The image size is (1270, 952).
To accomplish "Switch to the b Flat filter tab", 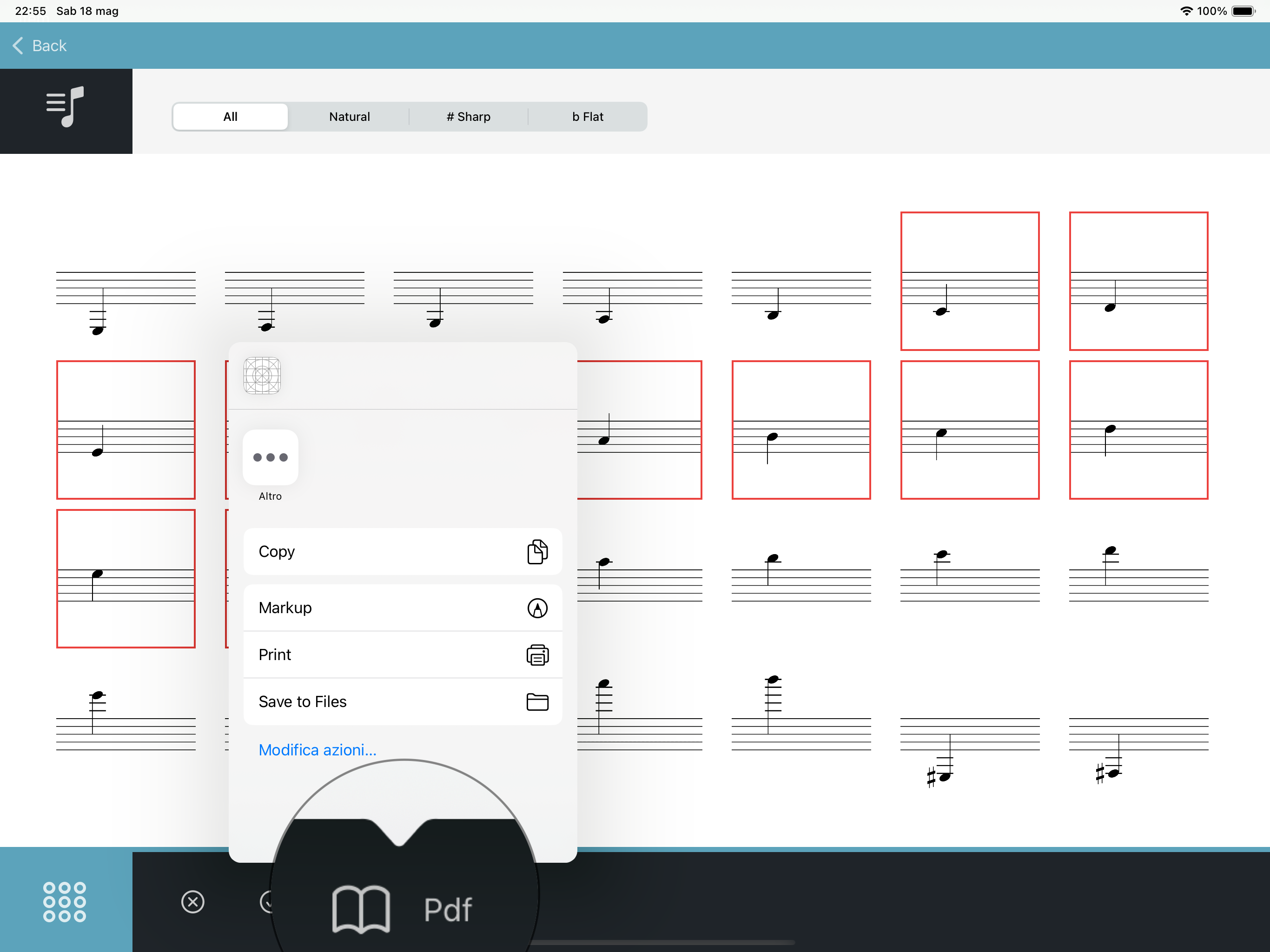I will pos(587,117).
